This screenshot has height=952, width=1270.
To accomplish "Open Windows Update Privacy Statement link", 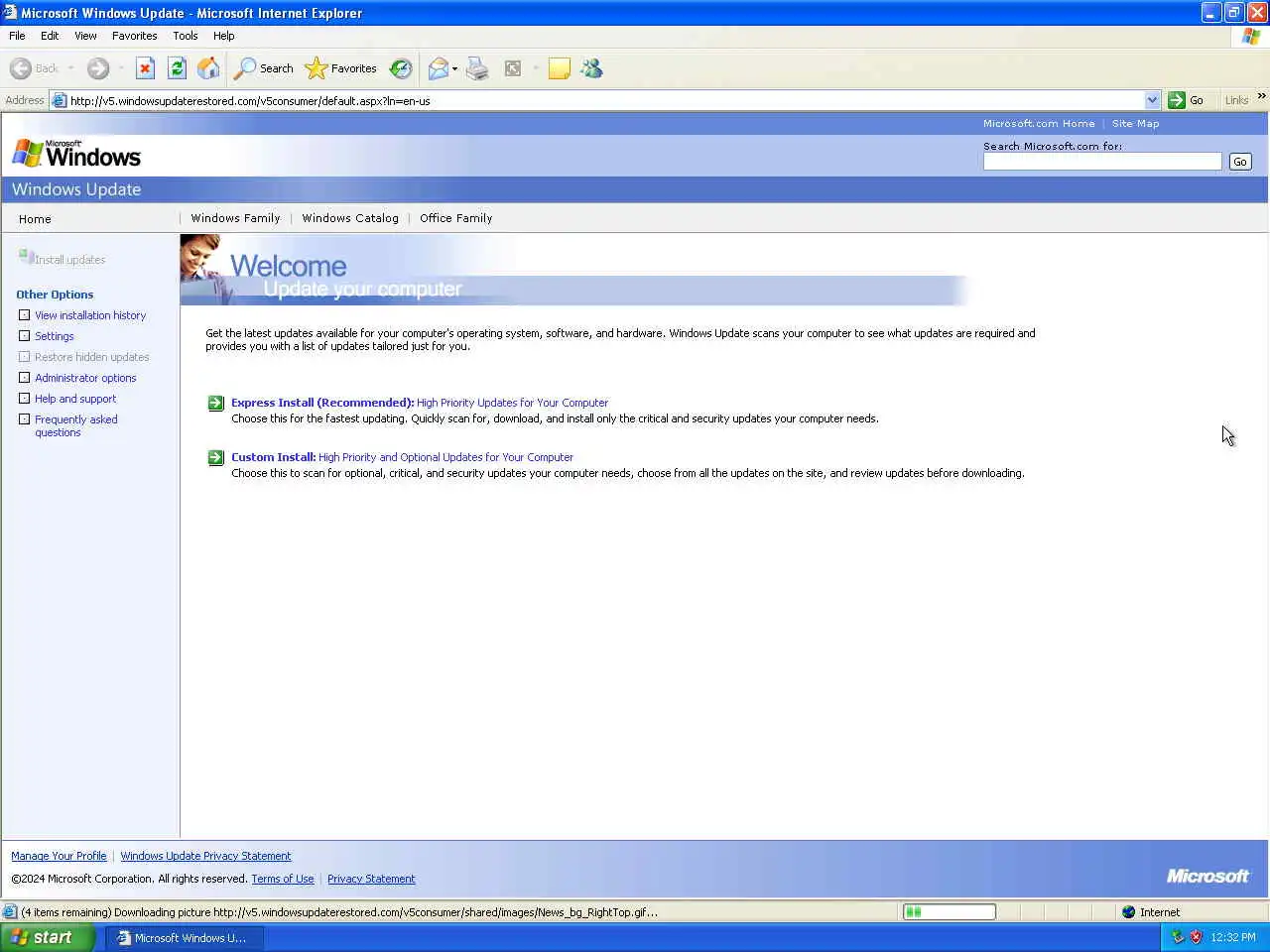I will (x=205, y=856).
